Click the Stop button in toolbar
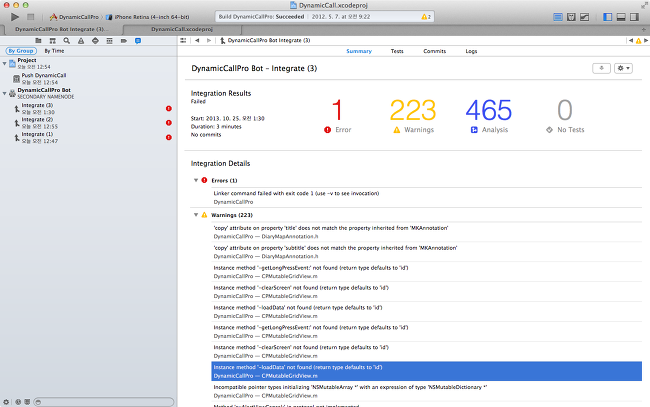The width and height of the screenshot is (650, 407). pos(31,17)
